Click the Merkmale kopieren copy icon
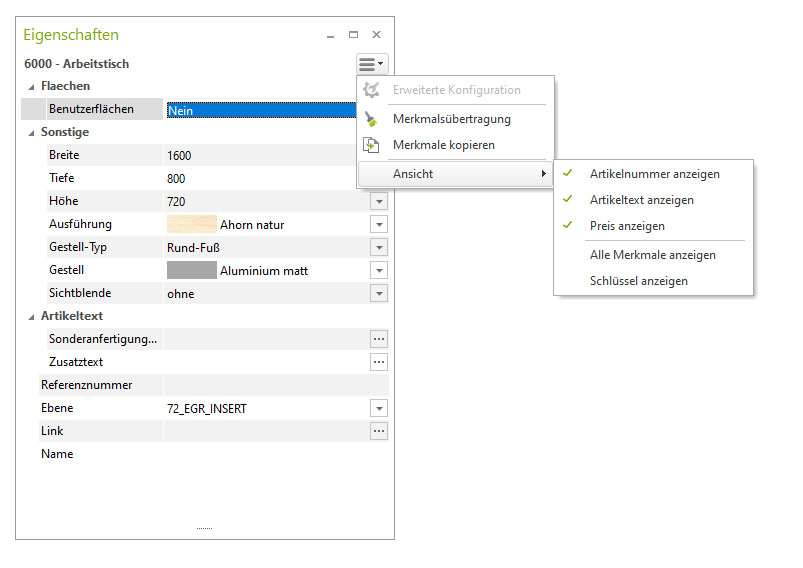The image size is (803, 568). [x=371, y=145]
